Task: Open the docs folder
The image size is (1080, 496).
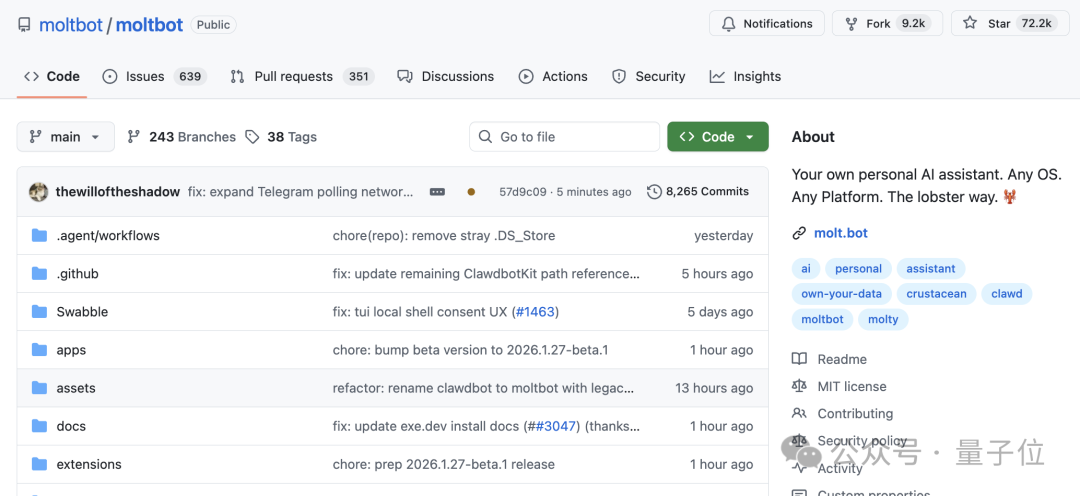Action: 71,426
